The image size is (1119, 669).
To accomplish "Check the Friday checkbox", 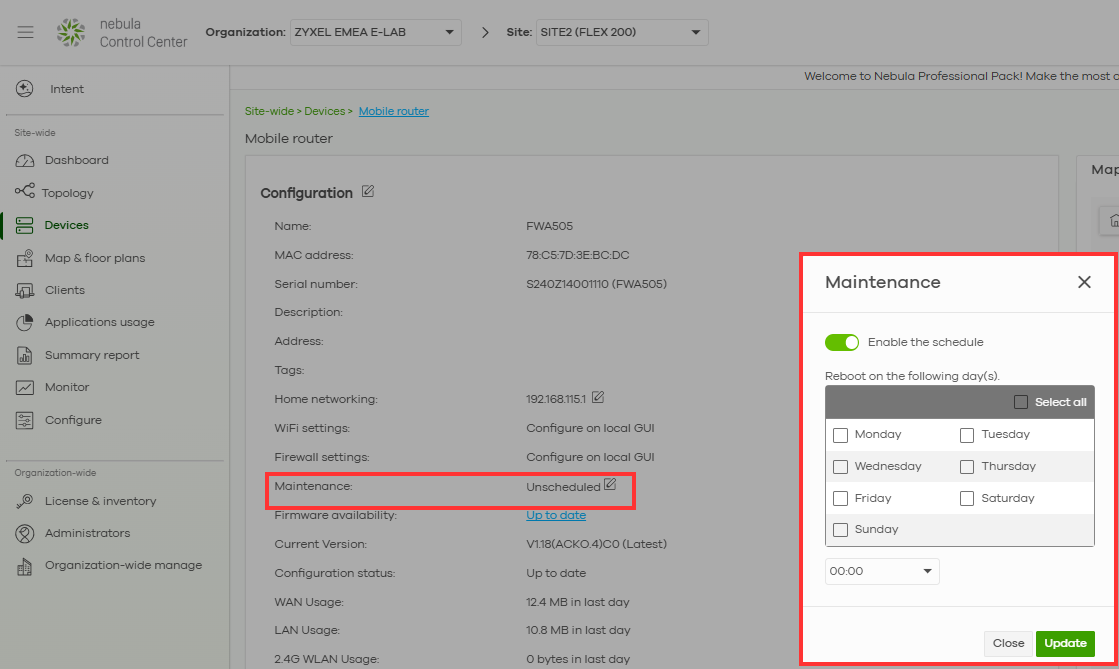I will [841, 498].
